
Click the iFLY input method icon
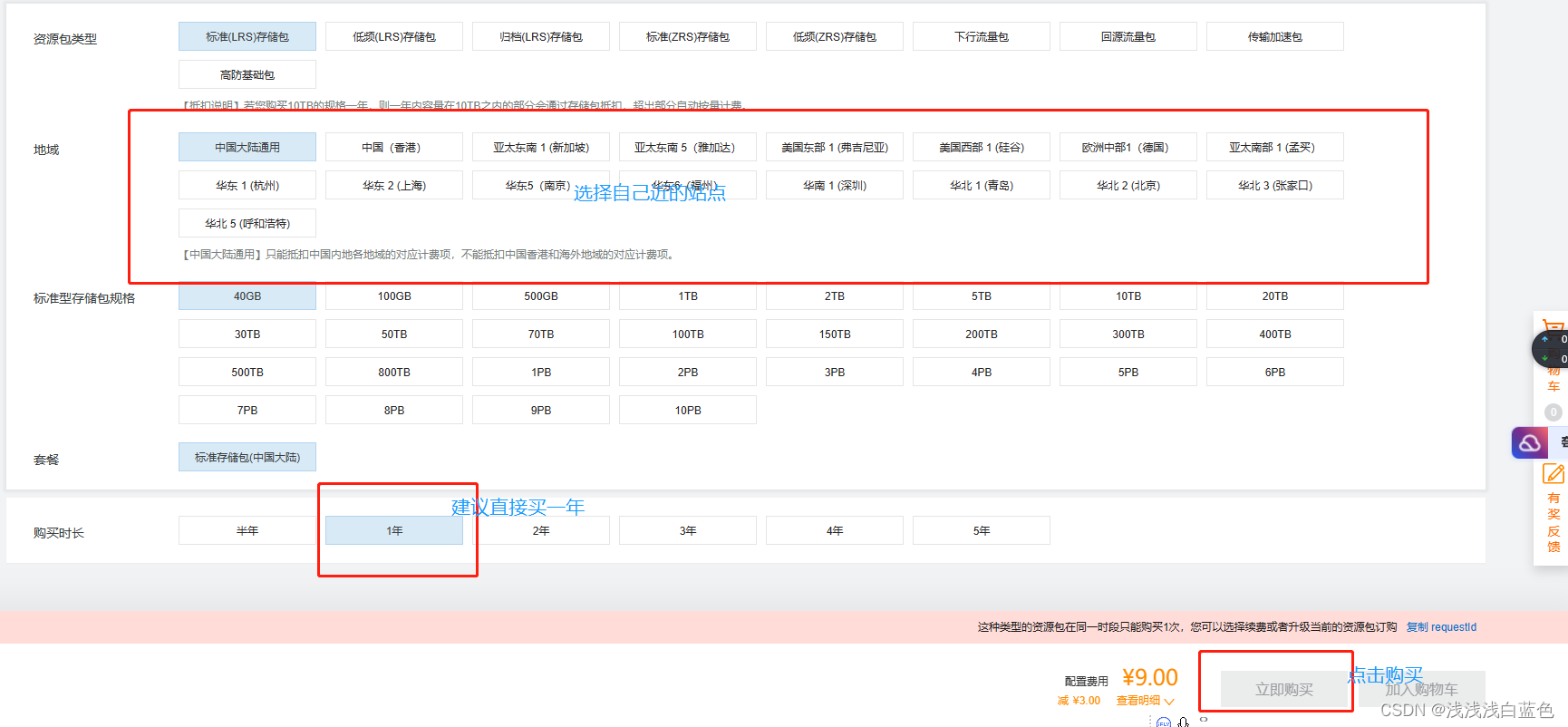click(x=1164, y=722)
